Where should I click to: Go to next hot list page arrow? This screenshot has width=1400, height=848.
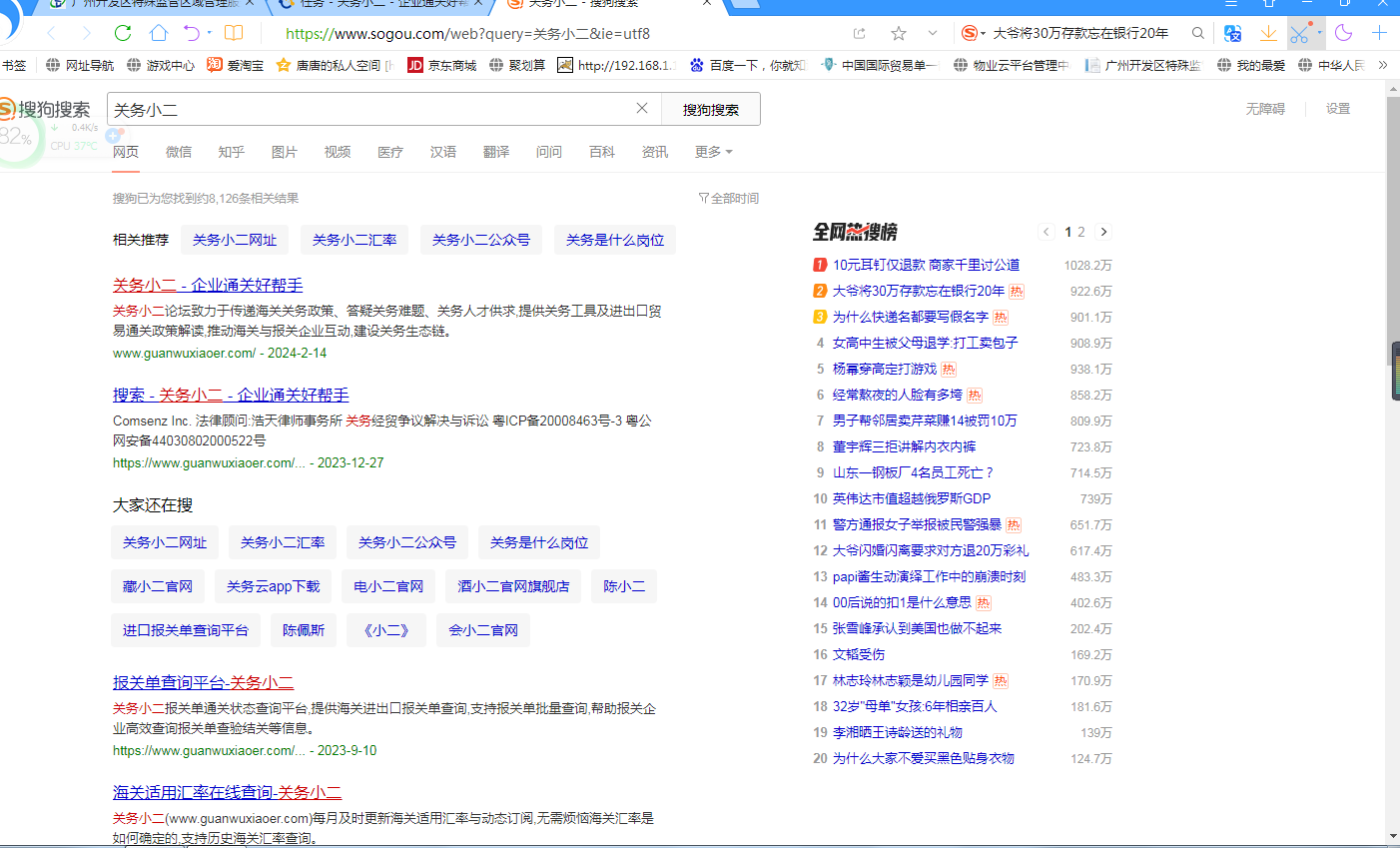click(x=1103, y=232)
